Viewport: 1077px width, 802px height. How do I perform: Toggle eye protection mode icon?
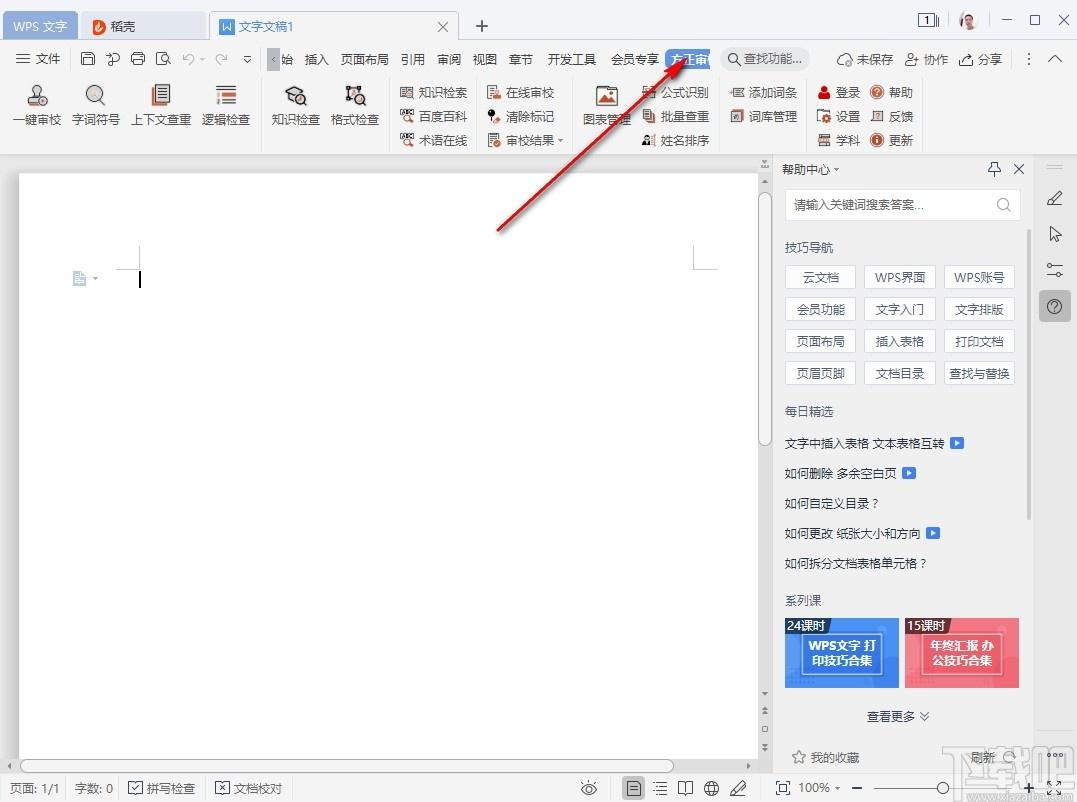tap(589, 788)
